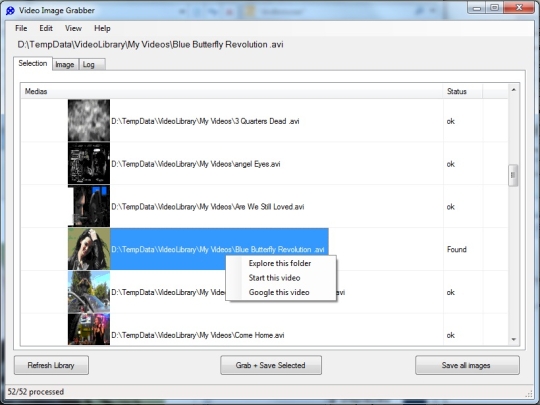Click the Found status of Blue Butterfly row
540x405 pixels.
point(457,249)
